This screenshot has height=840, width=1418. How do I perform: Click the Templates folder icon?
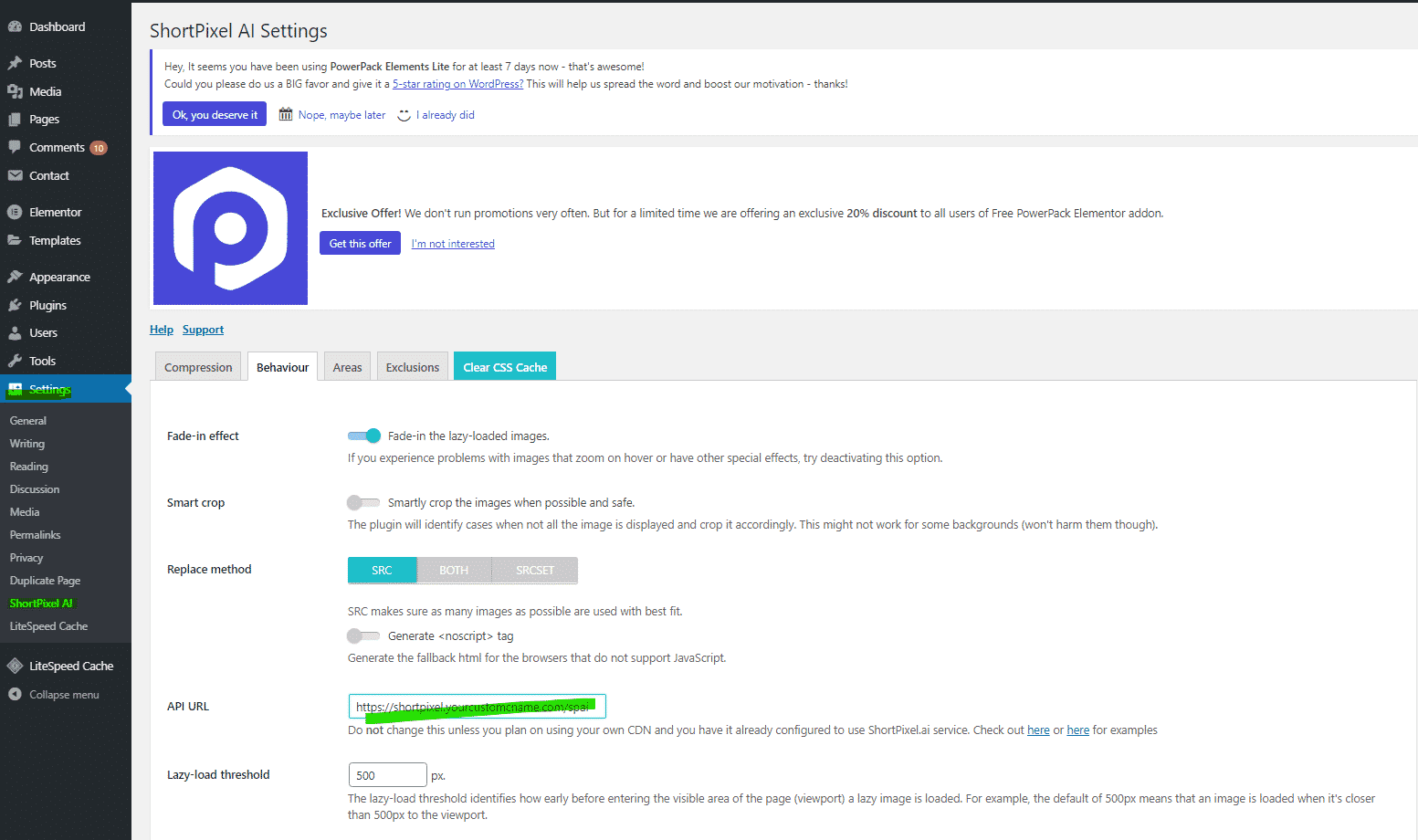(x=15, y=240)
